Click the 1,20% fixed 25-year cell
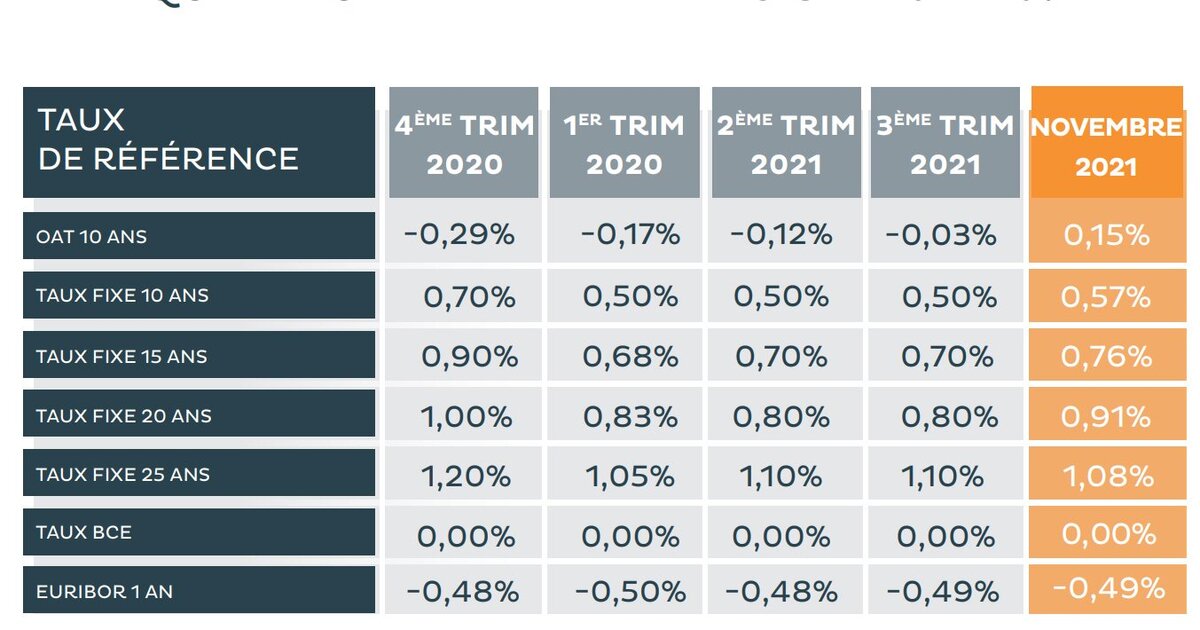This screenshot has height=630, width=1200. [x=464, y=474]
